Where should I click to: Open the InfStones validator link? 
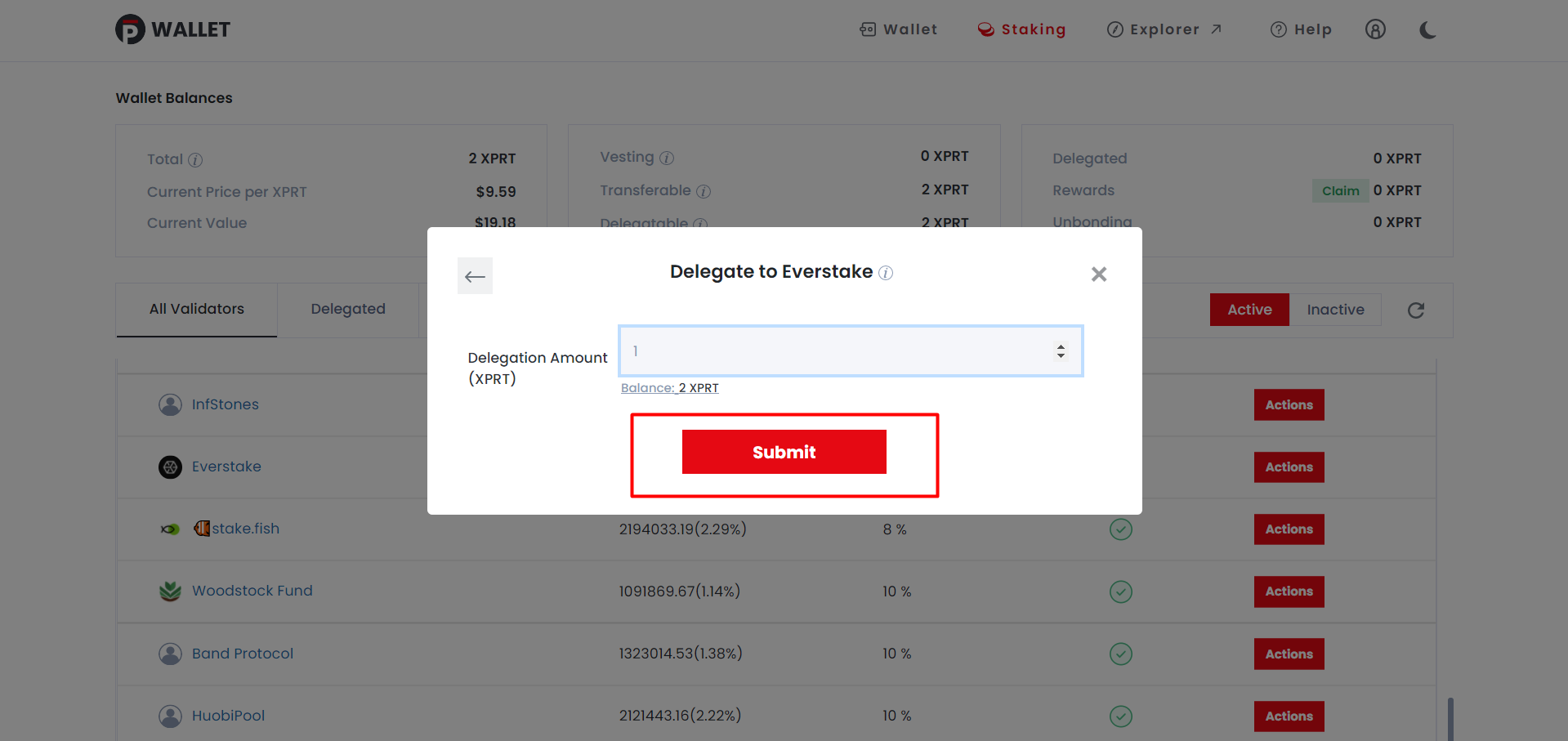tap(226, 404)
